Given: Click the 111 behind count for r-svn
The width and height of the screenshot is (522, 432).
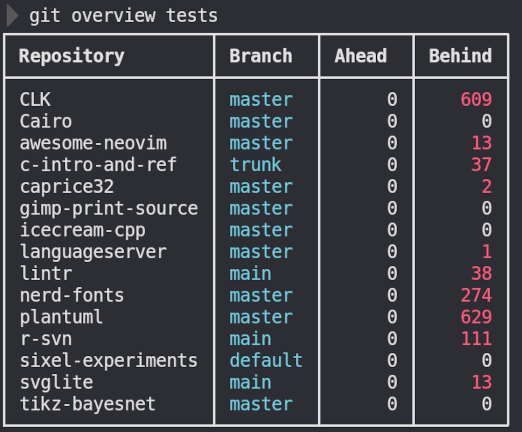Looking at the screenshot, I should click(476, 339).
